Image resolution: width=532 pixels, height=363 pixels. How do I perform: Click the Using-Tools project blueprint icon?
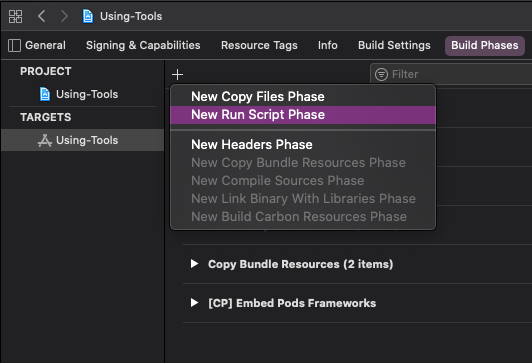pos(45,94)
